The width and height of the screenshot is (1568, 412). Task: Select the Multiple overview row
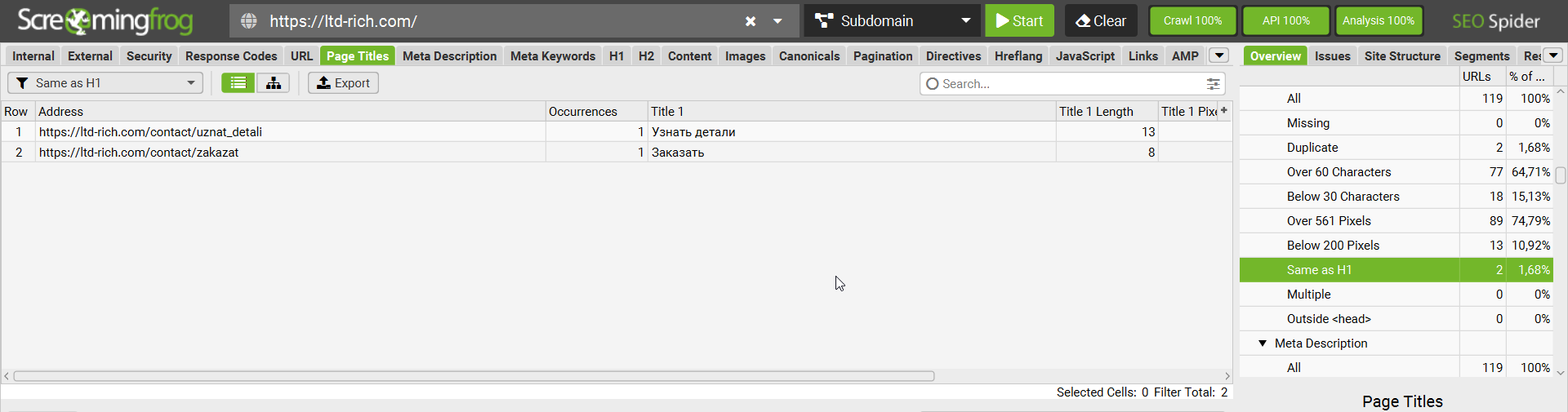pos(1396,295)
